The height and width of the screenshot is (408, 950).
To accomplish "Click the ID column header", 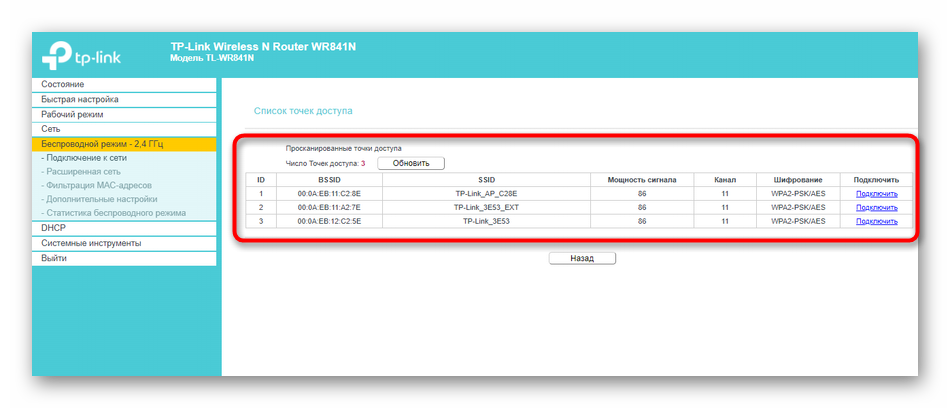I will coord(261,180).
